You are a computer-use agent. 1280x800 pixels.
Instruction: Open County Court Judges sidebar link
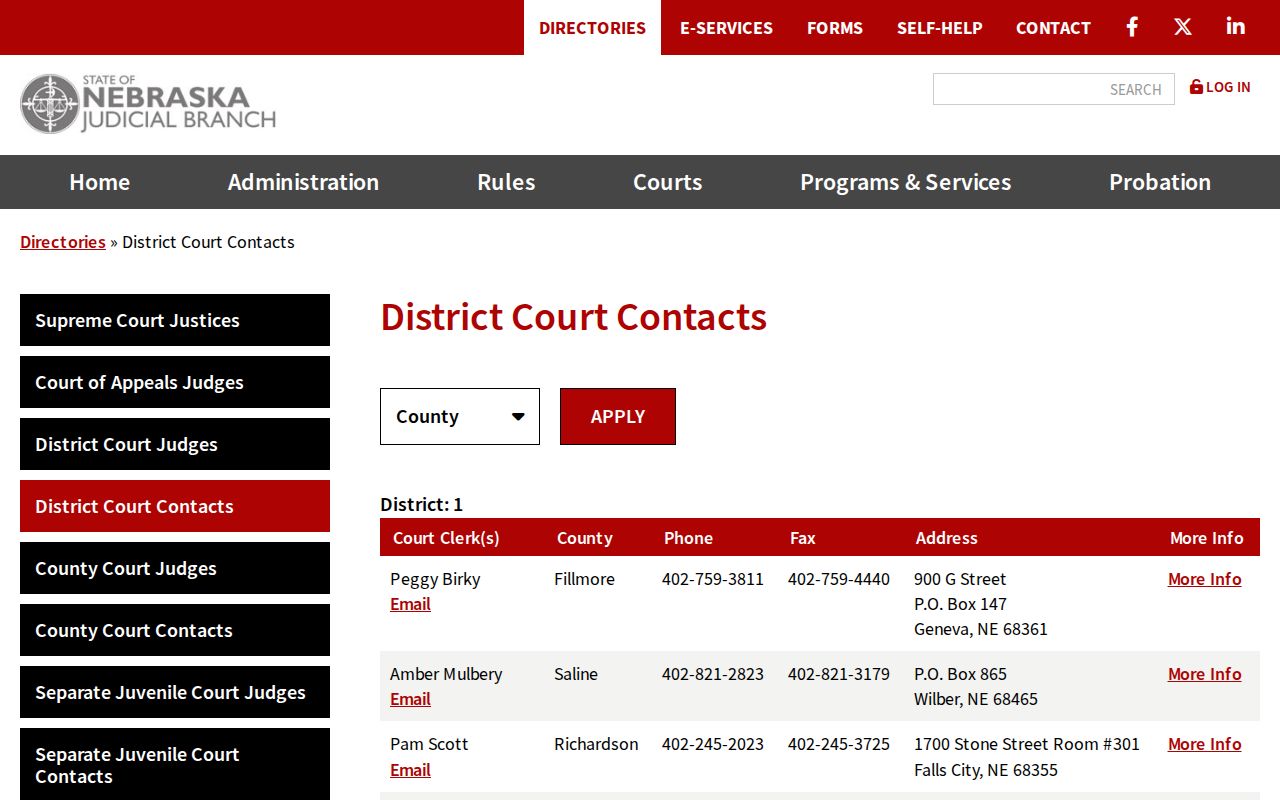(175, 568)
